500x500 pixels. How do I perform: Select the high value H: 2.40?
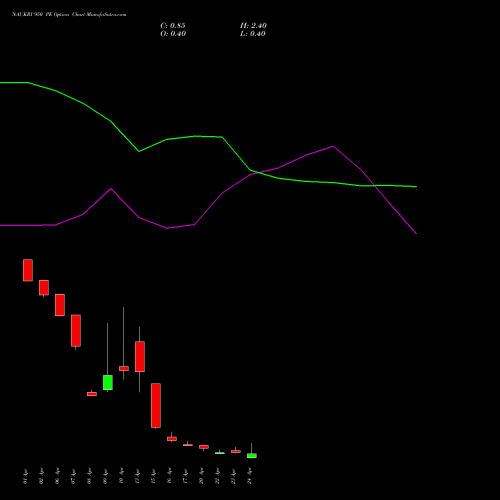click(x=253, y=26)
